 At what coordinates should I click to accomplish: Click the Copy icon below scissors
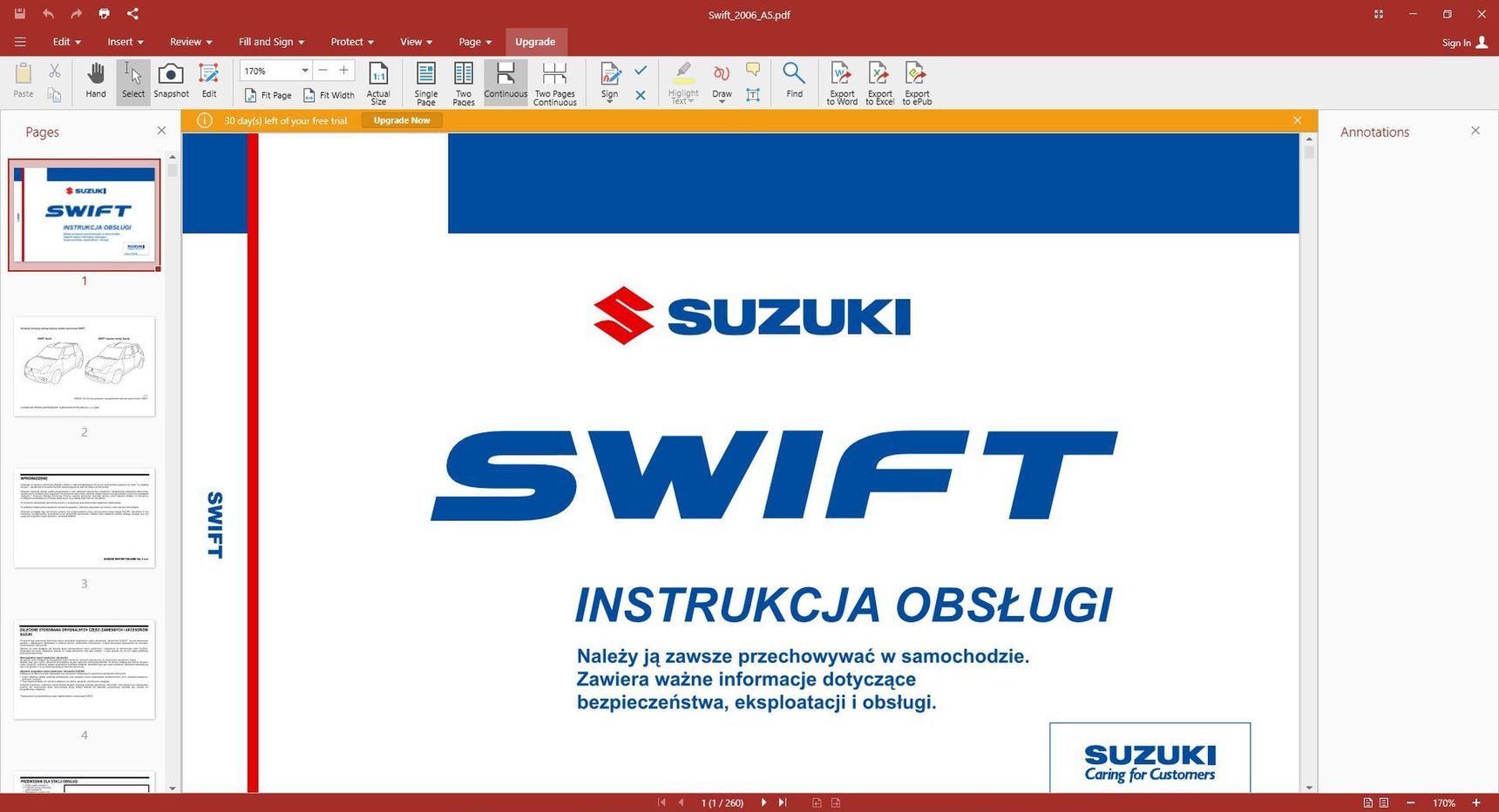tap(54, 94)
